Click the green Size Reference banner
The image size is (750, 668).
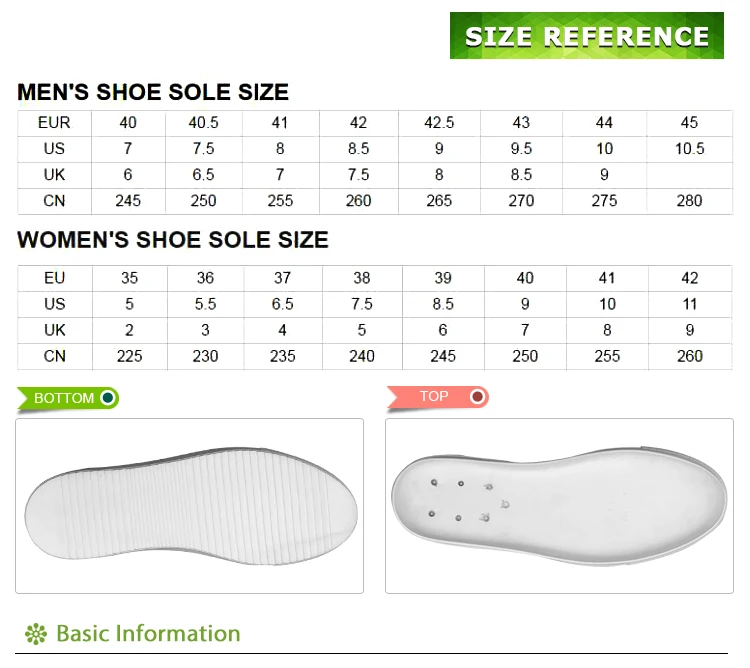(586, 36)
